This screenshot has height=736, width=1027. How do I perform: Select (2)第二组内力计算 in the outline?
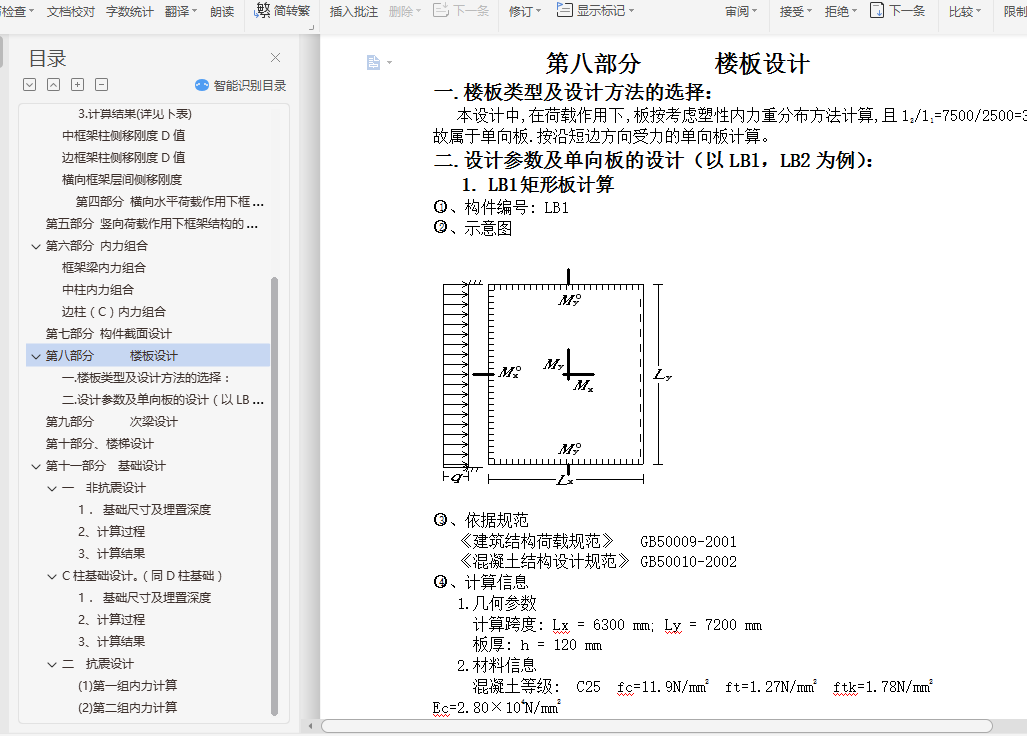click(127, 708)
